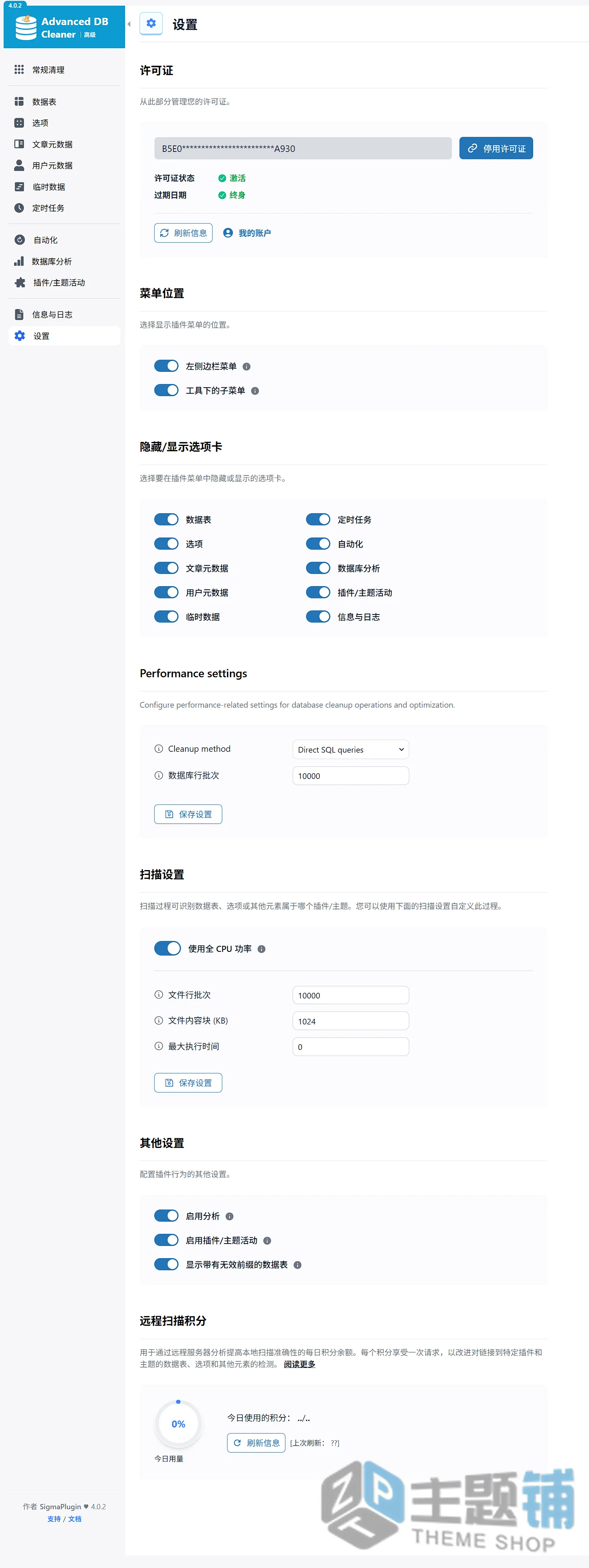Click info icon beside 左侧边栏菜单
The image size is (589, 1568).
tap(247, 367)
